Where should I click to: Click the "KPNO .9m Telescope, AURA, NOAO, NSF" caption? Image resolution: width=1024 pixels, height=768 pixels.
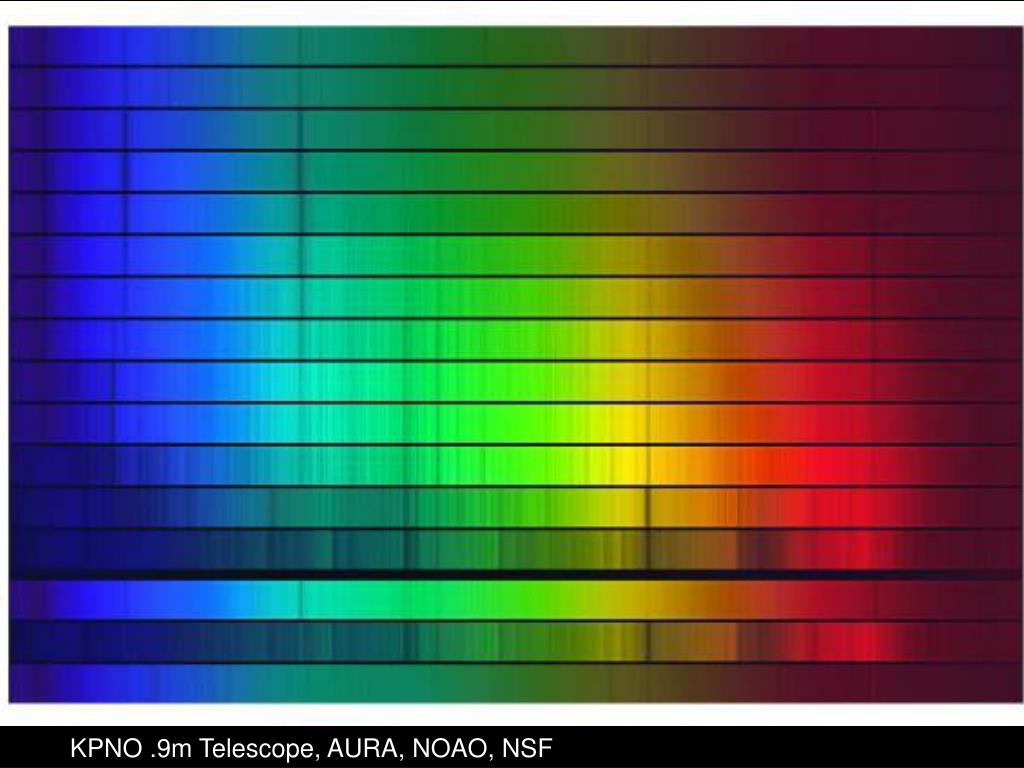click(x=311, y=748)
